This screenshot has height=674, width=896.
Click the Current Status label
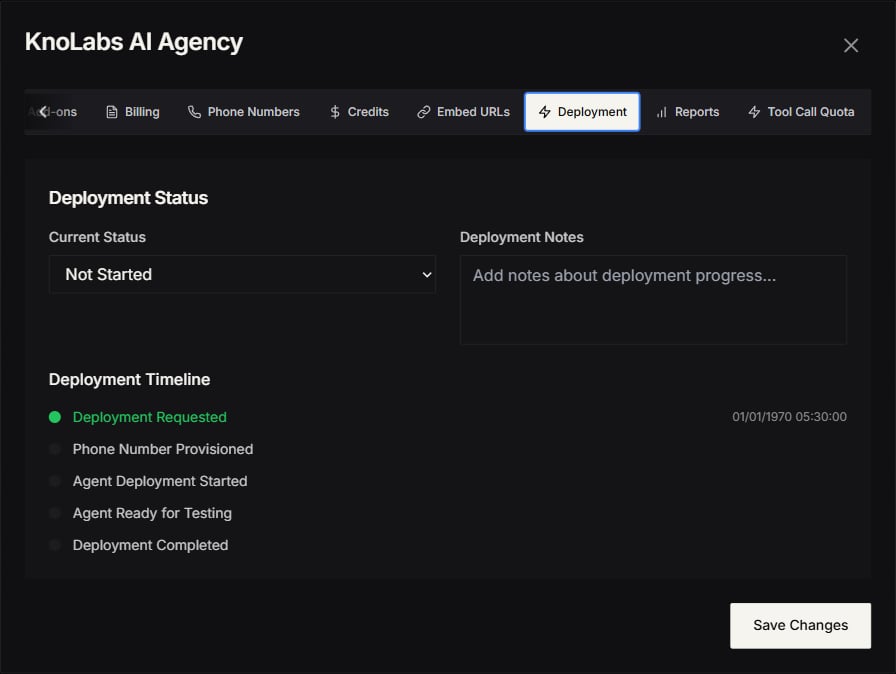click(97, 237)
